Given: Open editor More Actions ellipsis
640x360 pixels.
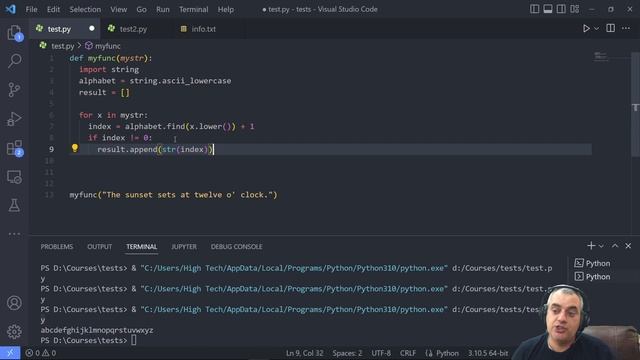Looking at the screenshot, I should point(626,28).
